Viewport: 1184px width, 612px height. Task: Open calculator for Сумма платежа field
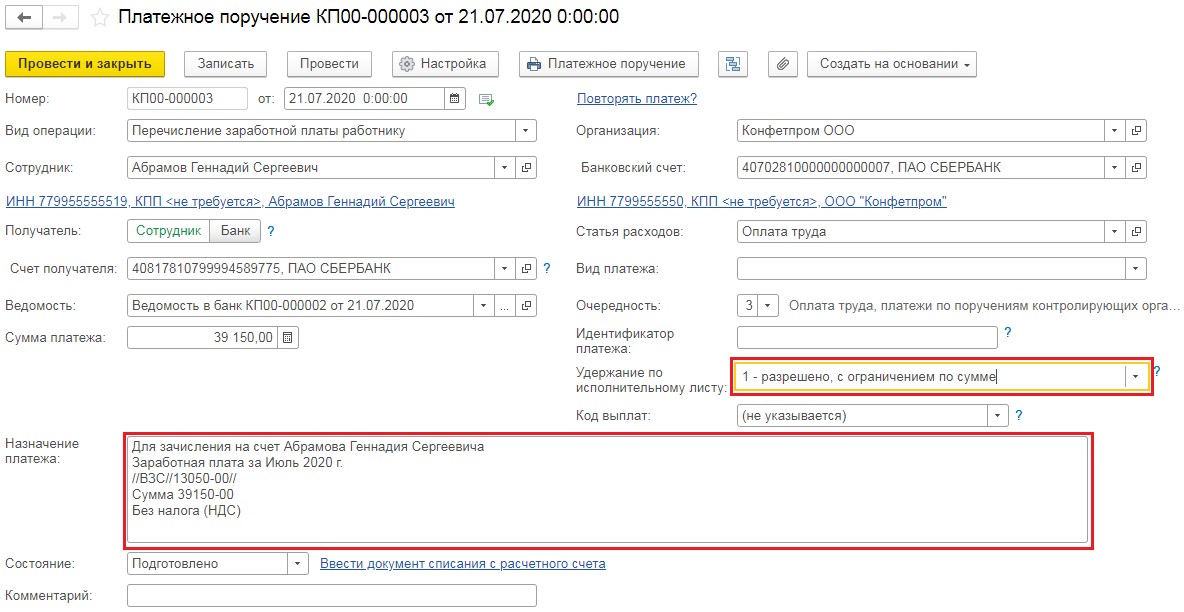click(x=288, y=338)
